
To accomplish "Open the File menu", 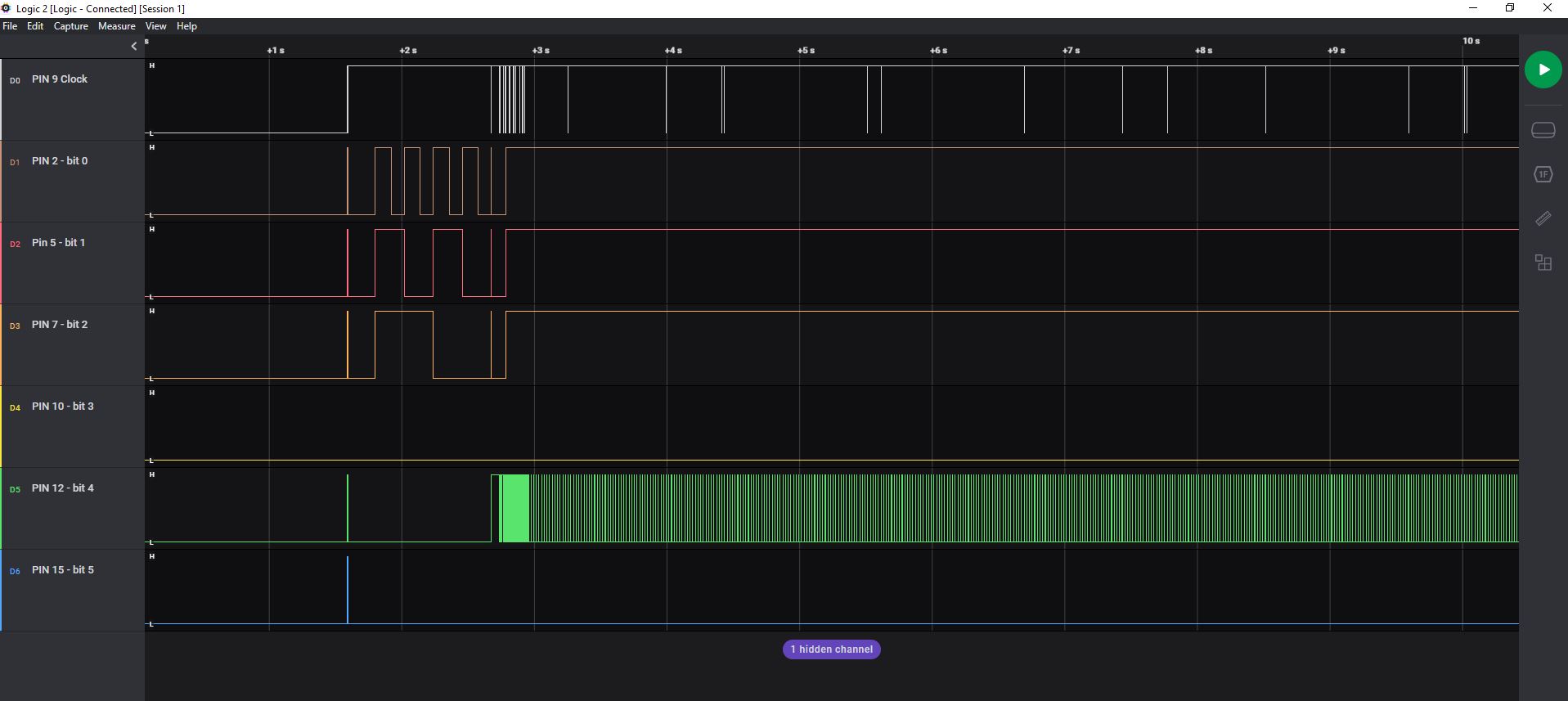I will coord(10,26).
